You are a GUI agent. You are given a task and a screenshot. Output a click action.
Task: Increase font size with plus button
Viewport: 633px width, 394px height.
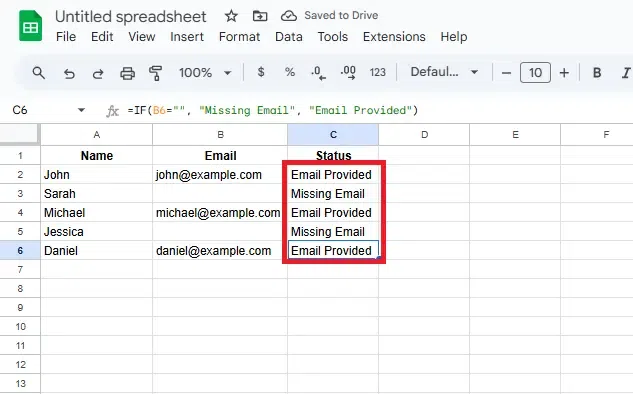coord(564,73)
